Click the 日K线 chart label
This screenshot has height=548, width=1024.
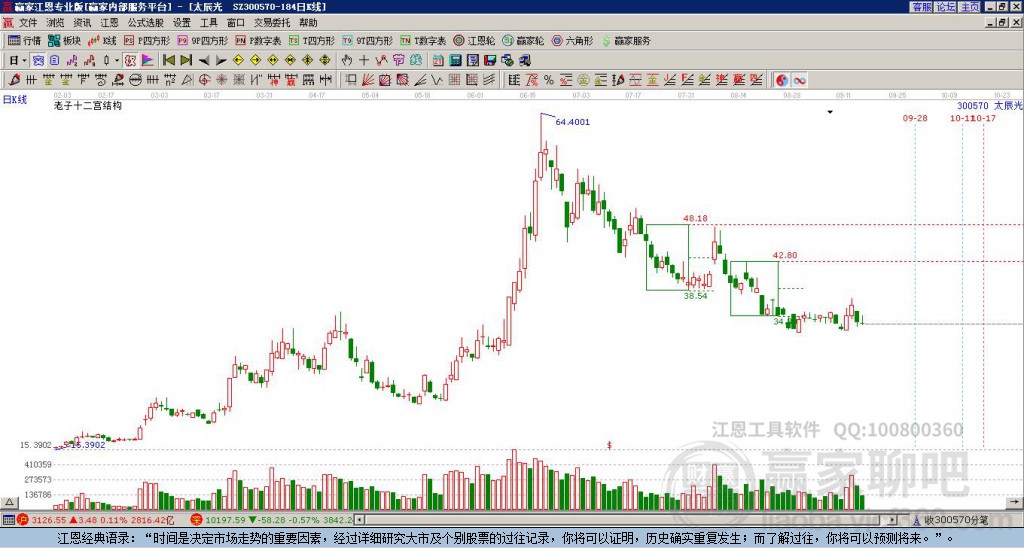(x=15, y=100)
